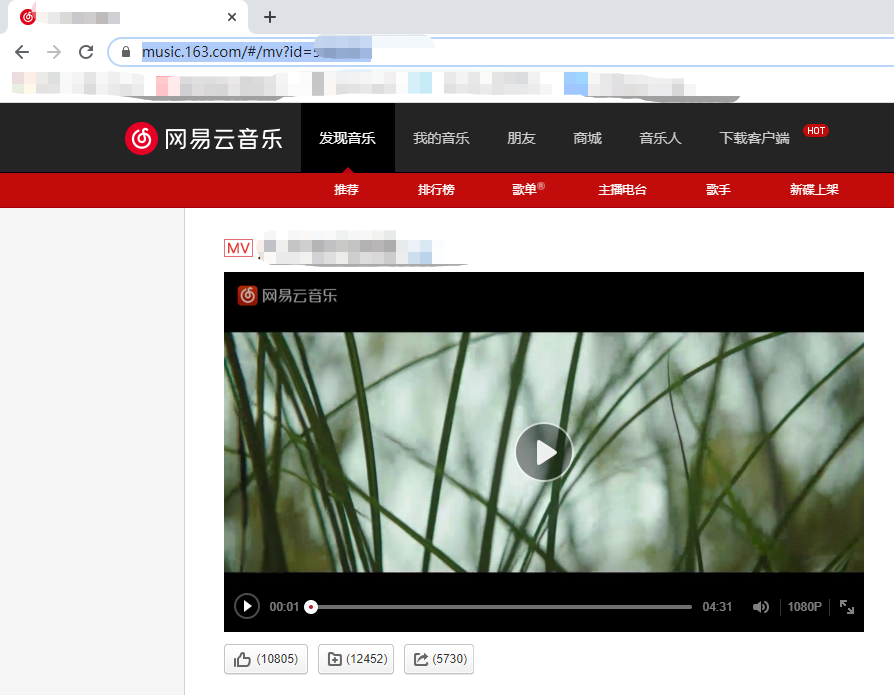Enter fullscreen mode in video player
894x695 pixels.
coord(847,607)
